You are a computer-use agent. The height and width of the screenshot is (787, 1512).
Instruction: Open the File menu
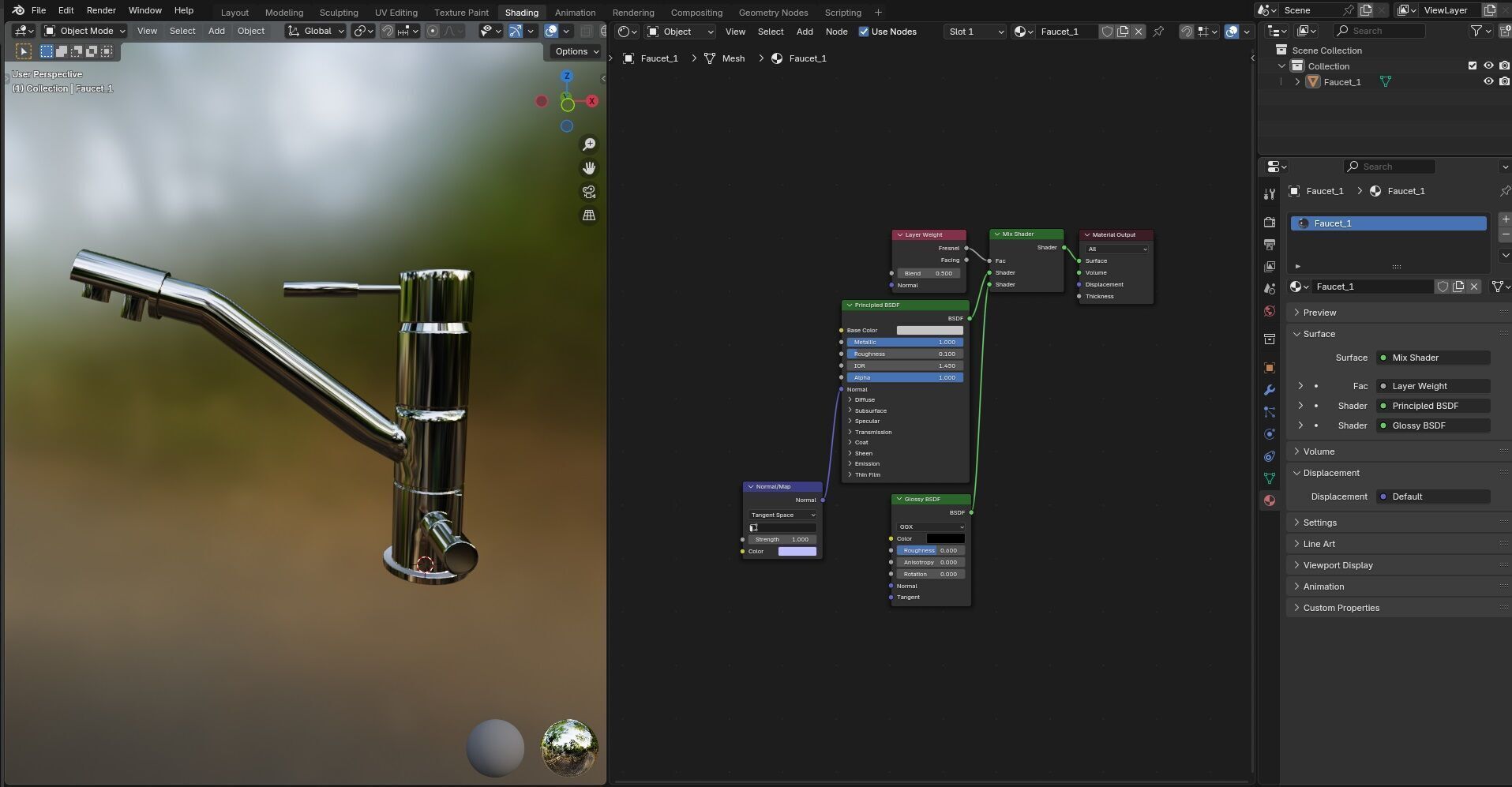39,10
